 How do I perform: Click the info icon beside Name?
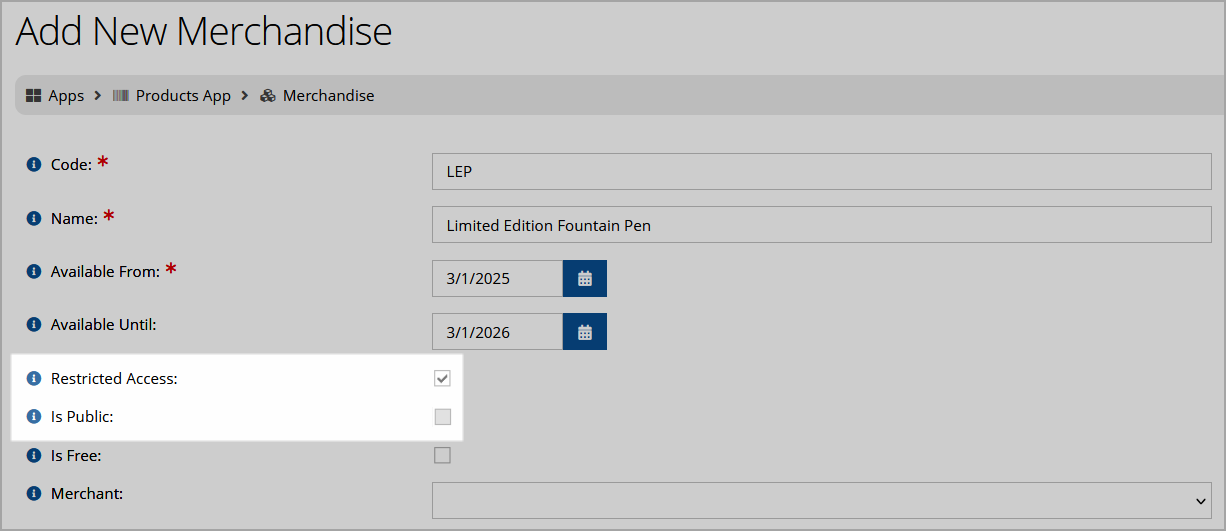(34, 218)
